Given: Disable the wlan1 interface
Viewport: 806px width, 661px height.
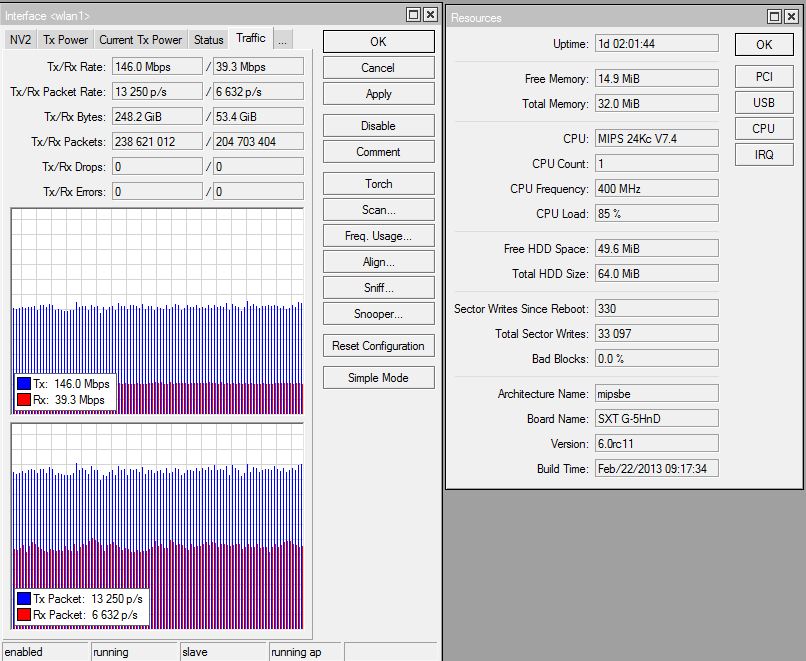Looking at the screenshot, I should click(x=378, y=126).
